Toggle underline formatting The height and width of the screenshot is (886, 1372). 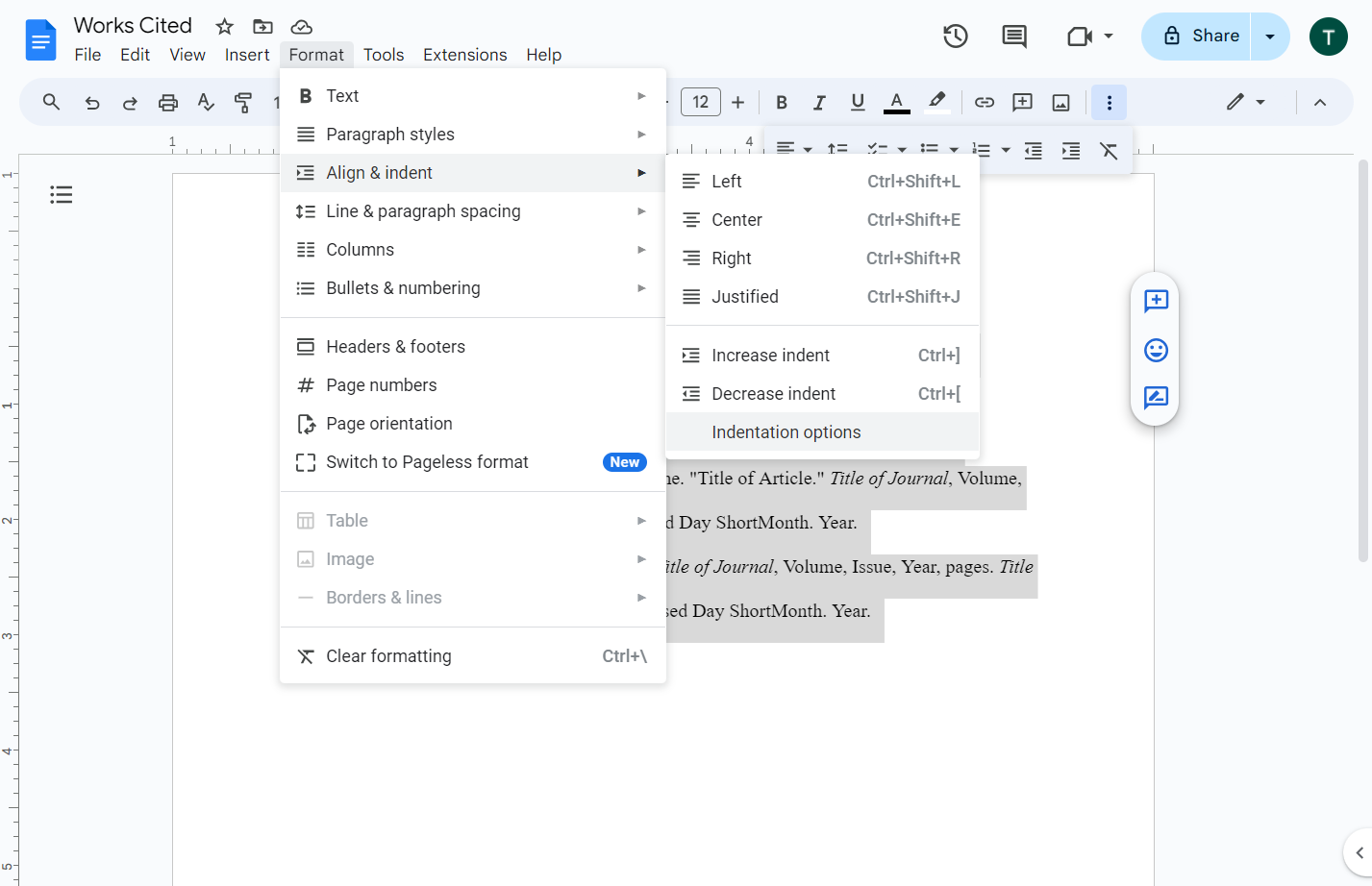tap(858, 102)
